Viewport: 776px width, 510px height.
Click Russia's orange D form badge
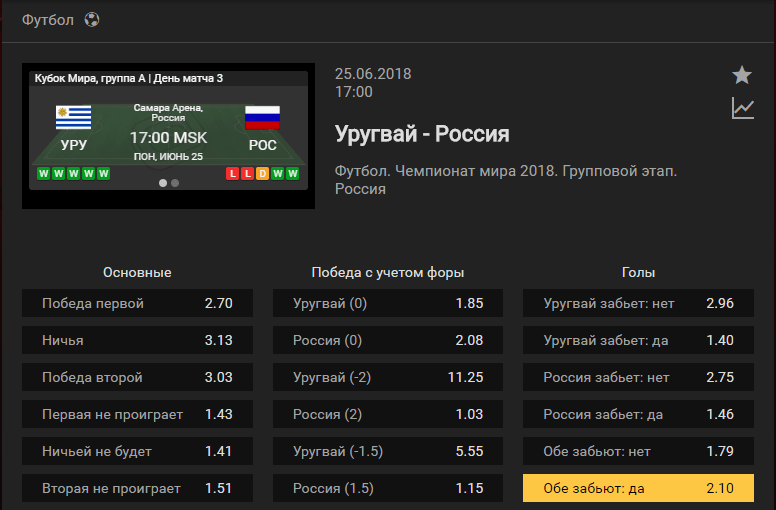pos(262,174)
